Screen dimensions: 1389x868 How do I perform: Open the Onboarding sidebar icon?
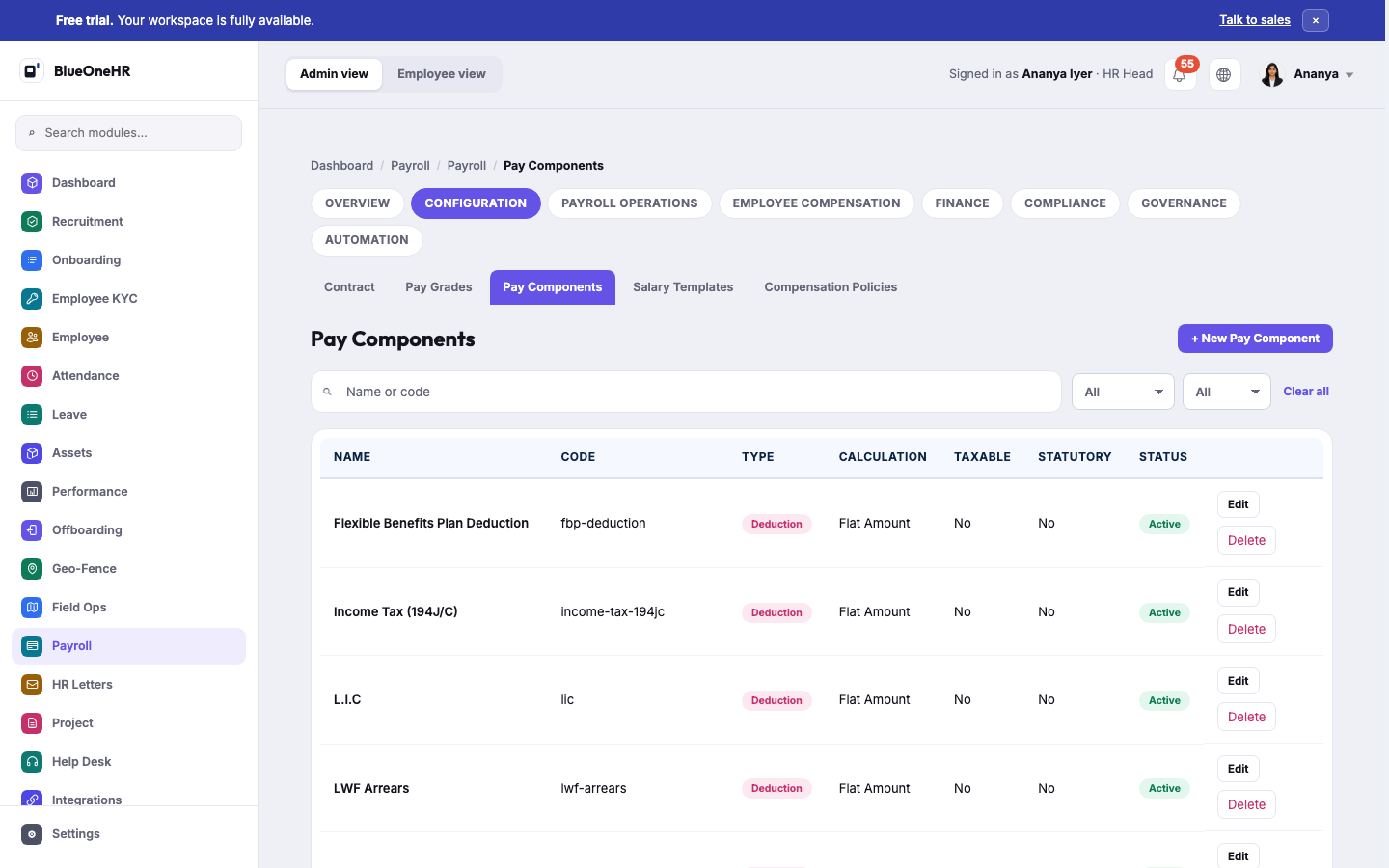32,259
